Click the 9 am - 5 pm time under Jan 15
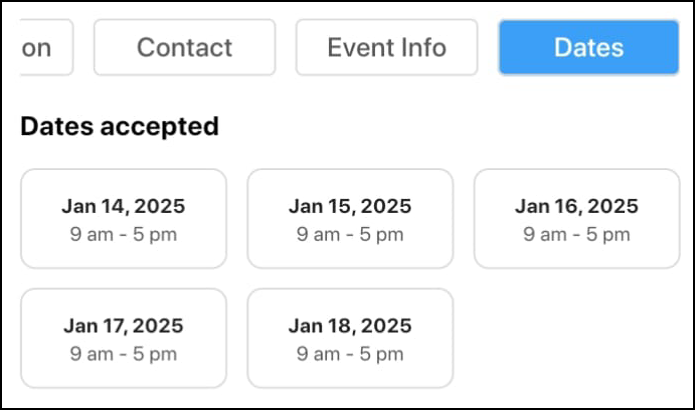695x410 pixels. (x=350, y=235)
